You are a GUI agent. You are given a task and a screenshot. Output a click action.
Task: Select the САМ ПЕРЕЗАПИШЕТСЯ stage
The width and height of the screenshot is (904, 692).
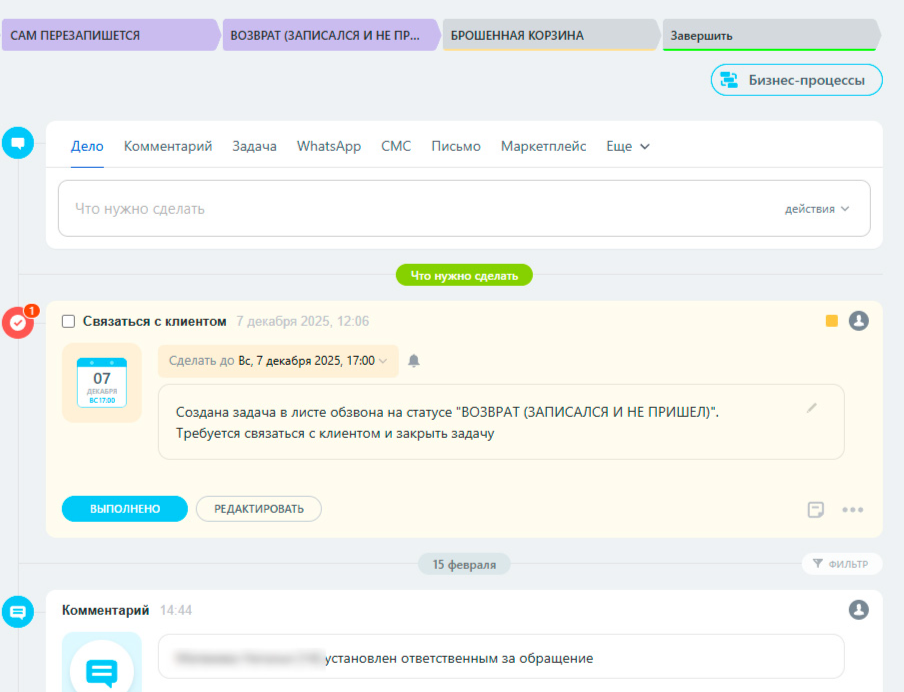111,35
